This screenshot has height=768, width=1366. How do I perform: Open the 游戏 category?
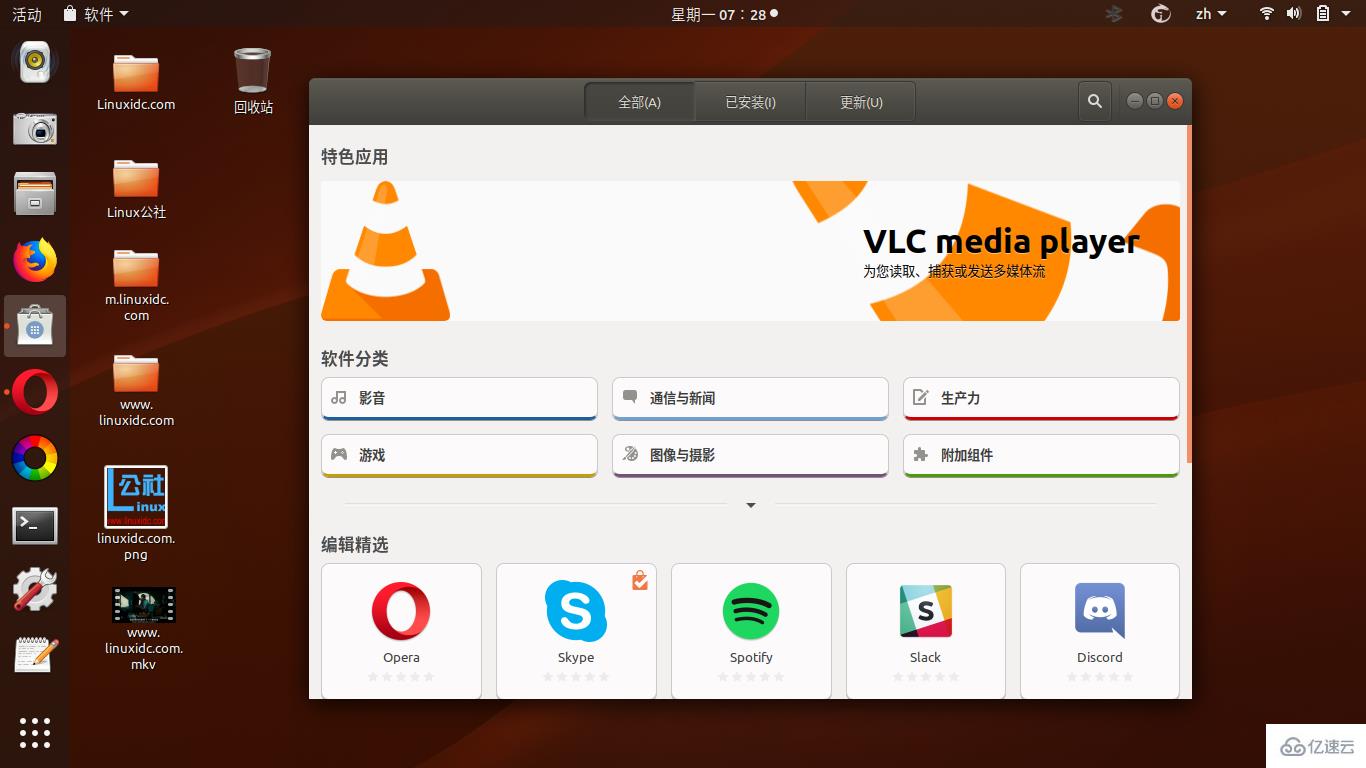(x=459, y=455)
